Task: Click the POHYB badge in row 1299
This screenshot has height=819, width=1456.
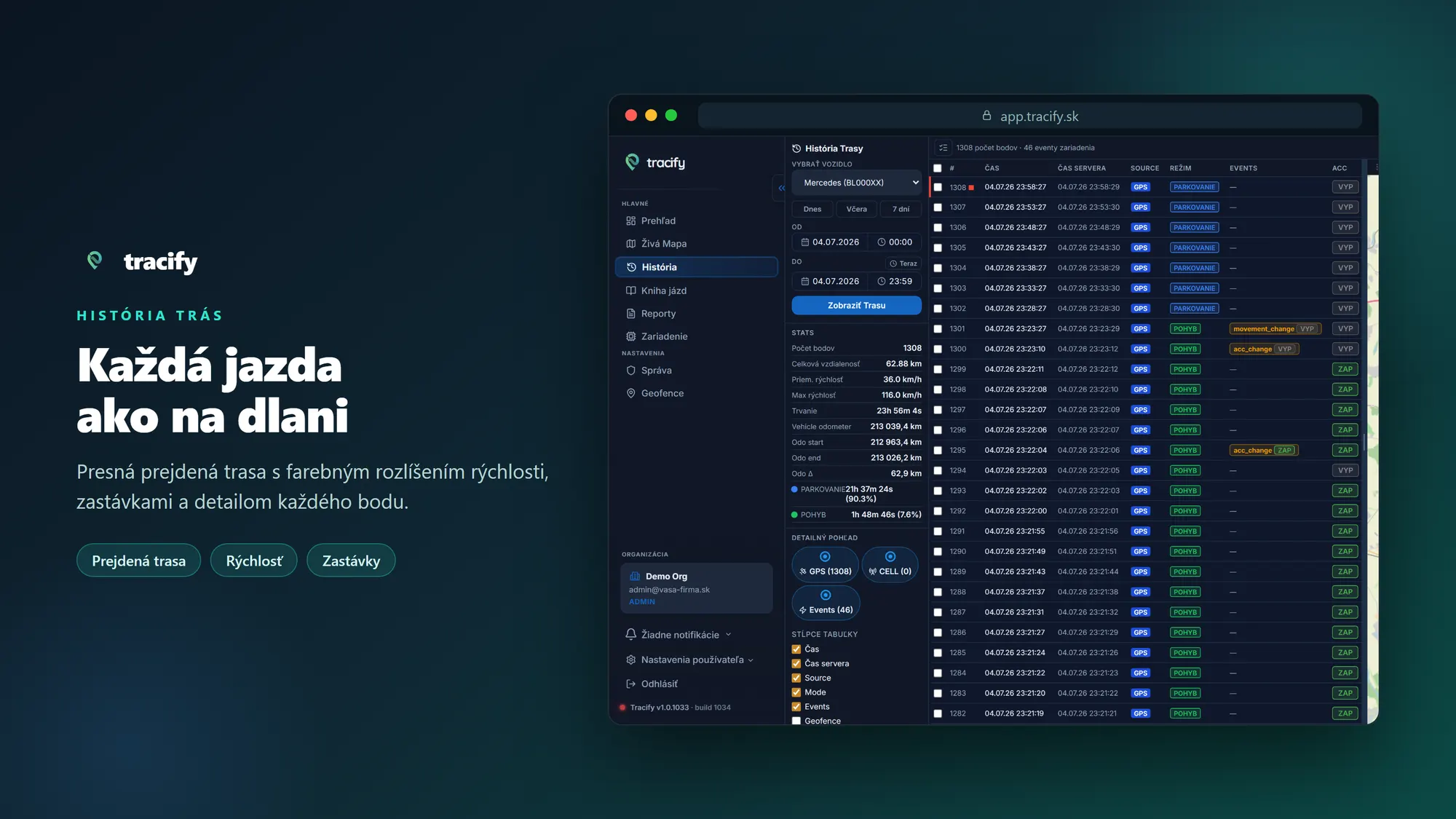Action: (1185, 370)
